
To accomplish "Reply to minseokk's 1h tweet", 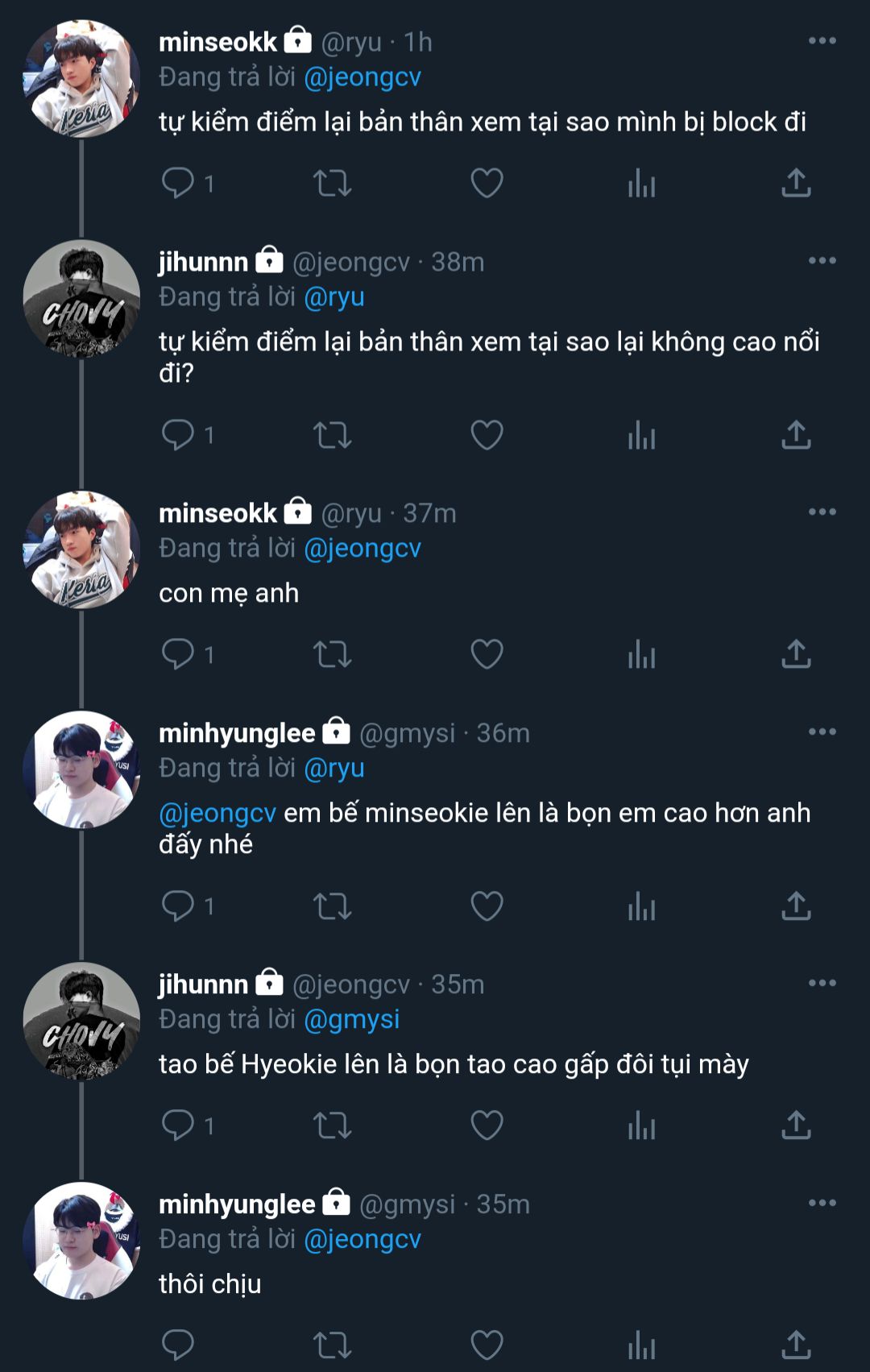I will pos(178,183).
